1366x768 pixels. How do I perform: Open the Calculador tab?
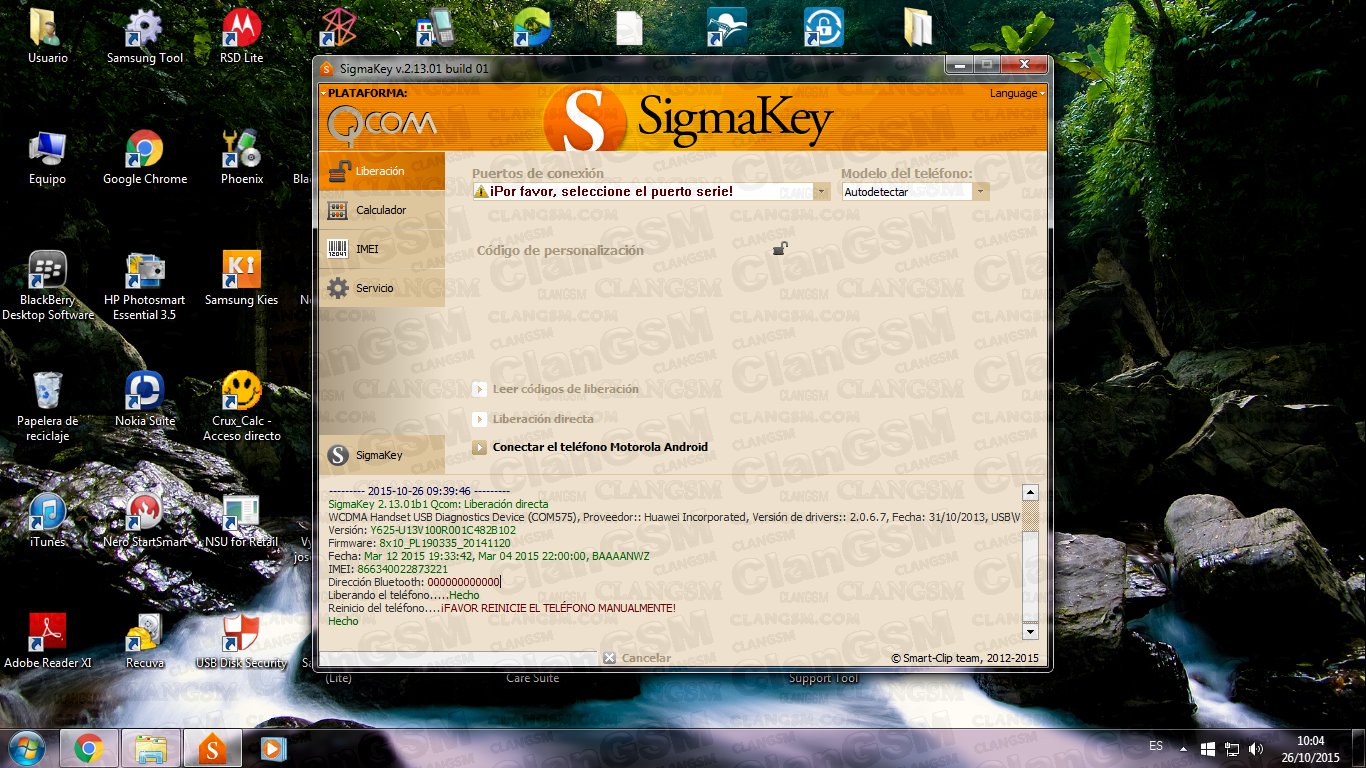pos(382,210)
